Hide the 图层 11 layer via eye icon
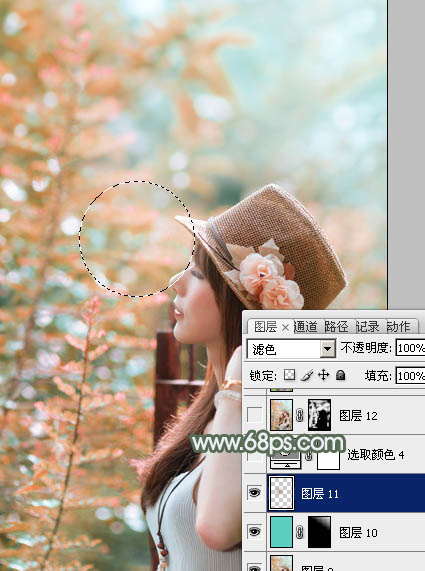Image resolution: width=425 pixels, height=571 pixels. coord(254,493)
